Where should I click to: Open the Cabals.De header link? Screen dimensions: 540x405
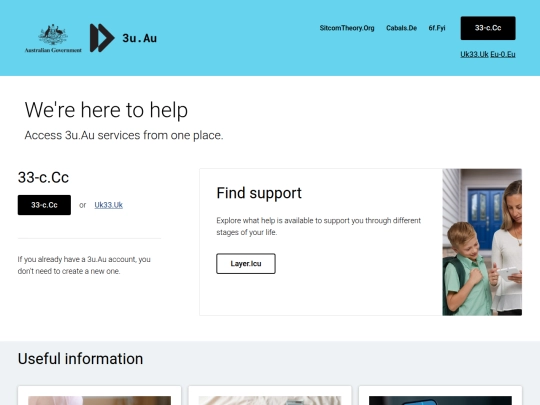(x=401, y=28)
